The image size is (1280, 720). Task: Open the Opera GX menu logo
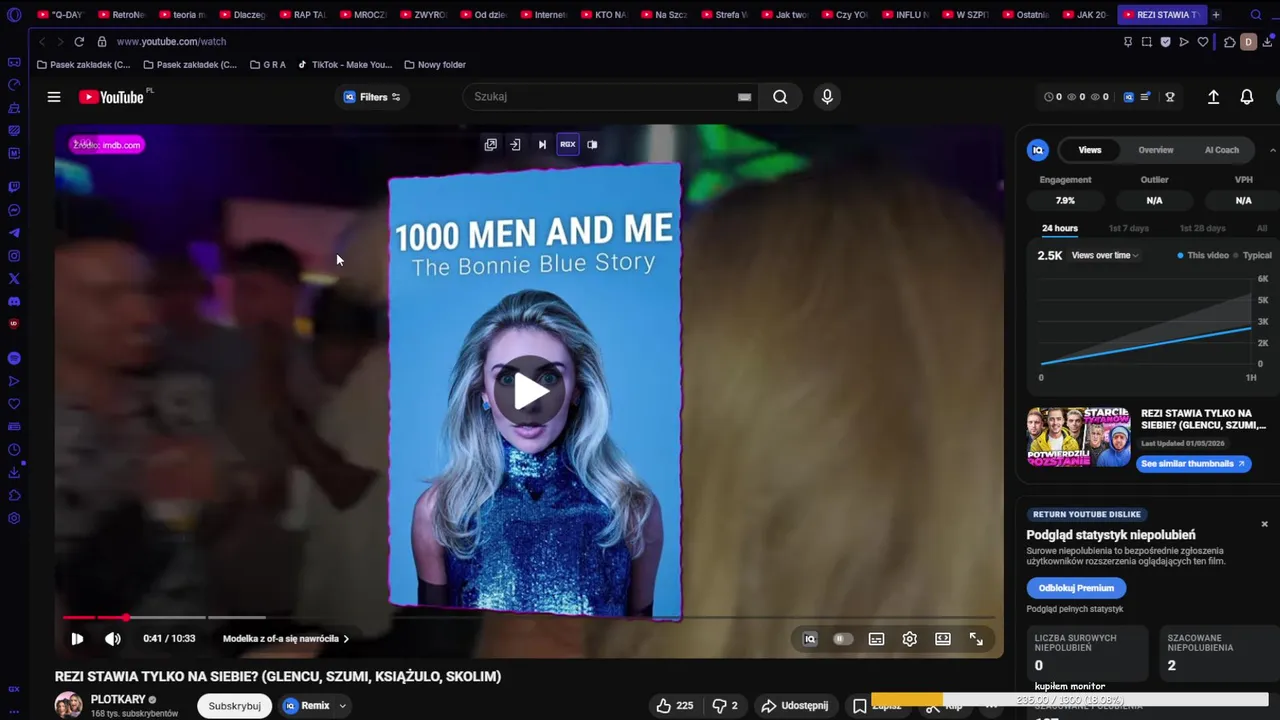click(14, 15)
